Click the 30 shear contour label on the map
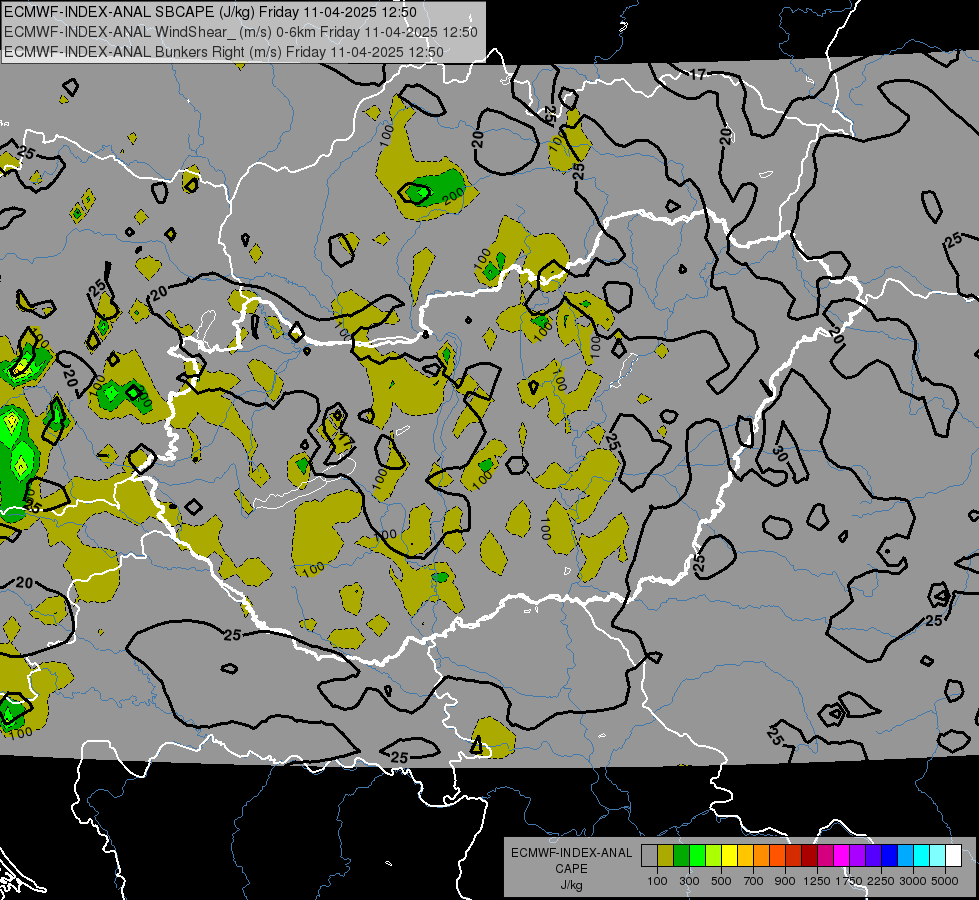This screenshot has width=979, height=900. click(x=779, y=452)
